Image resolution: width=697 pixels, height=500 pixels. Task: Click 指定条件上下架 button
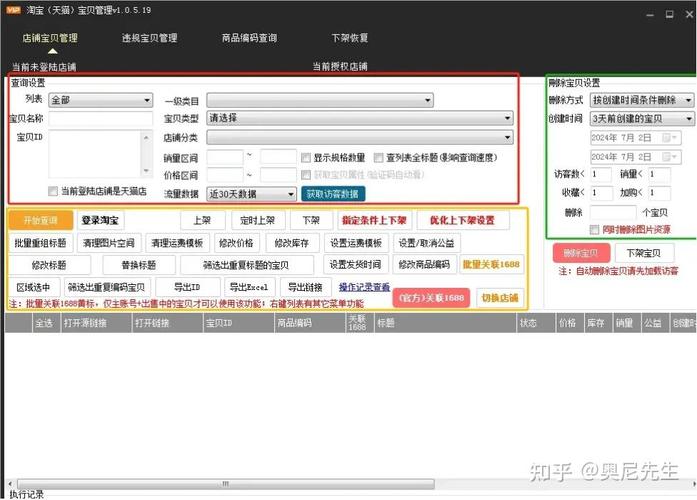[374, 220]
